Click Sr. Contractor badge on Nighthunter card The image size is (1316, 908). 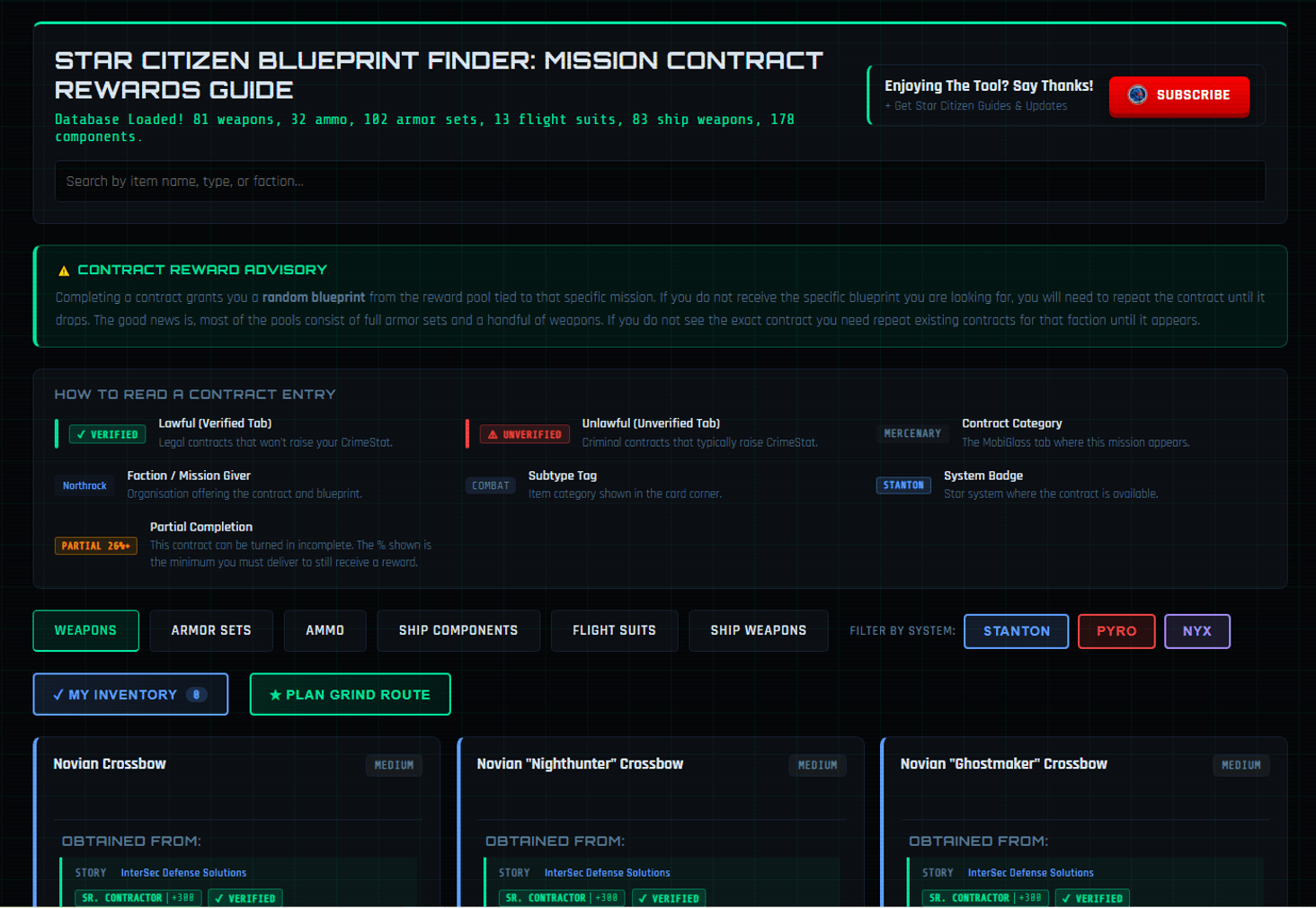tap(562, 898)
